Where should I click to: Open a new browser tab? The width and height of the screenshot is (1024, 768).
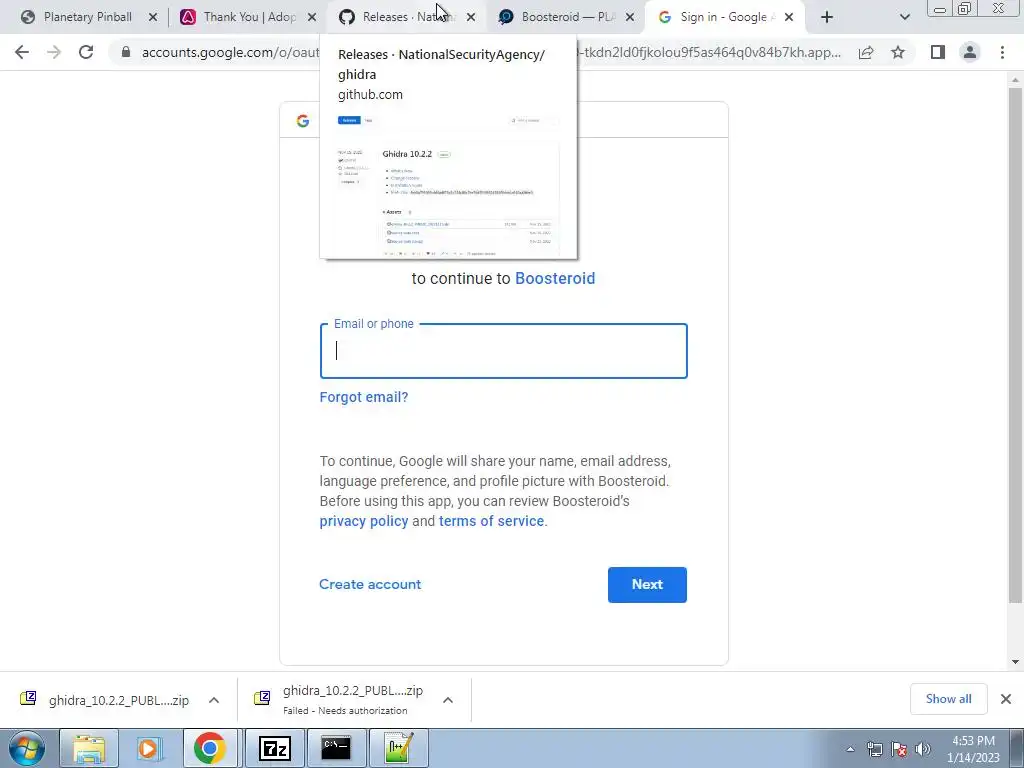coord(827,18)
